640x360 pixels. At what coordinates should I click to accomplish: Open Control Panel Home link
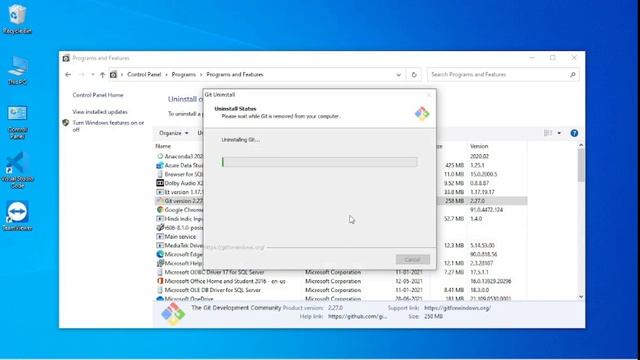[x=98, y=95]
